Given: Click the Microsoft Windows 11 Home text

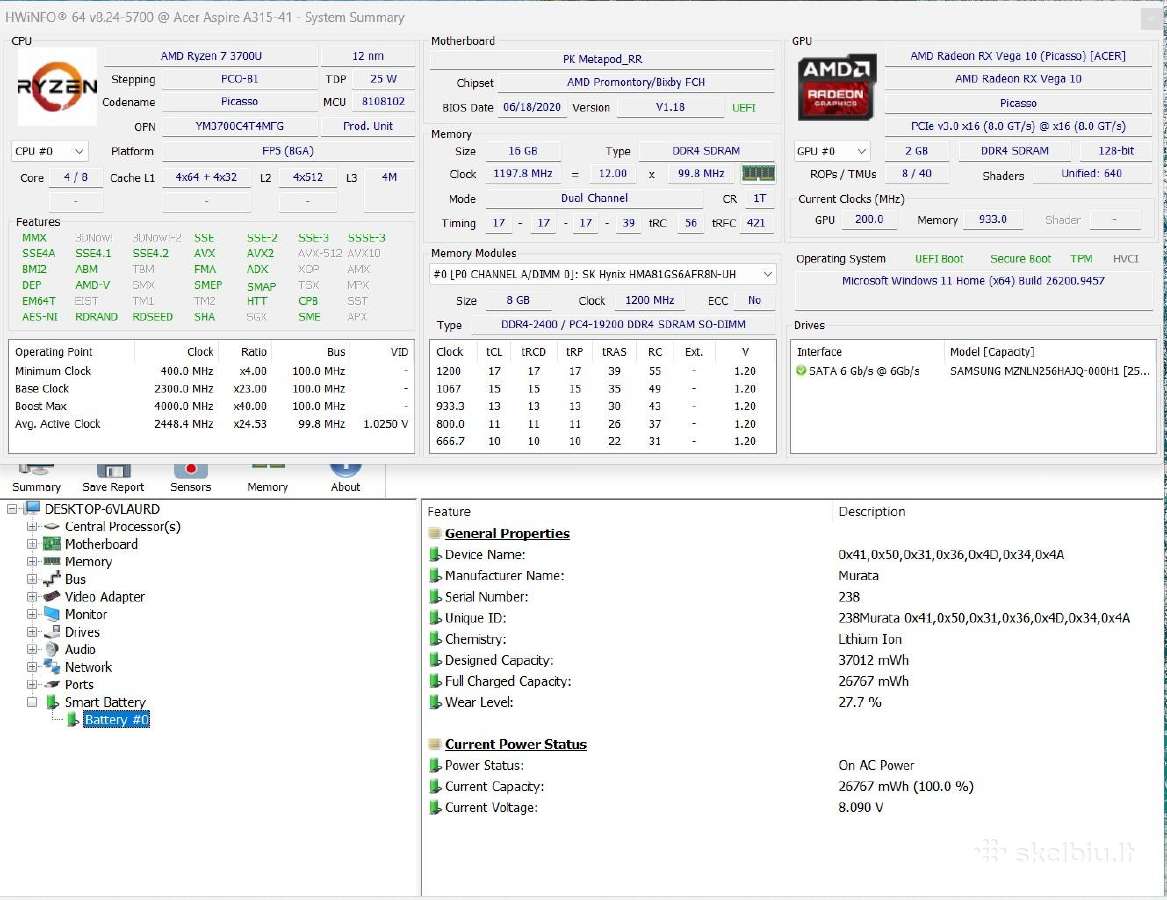Looking at the screenshot, I should tap(973, 281).
